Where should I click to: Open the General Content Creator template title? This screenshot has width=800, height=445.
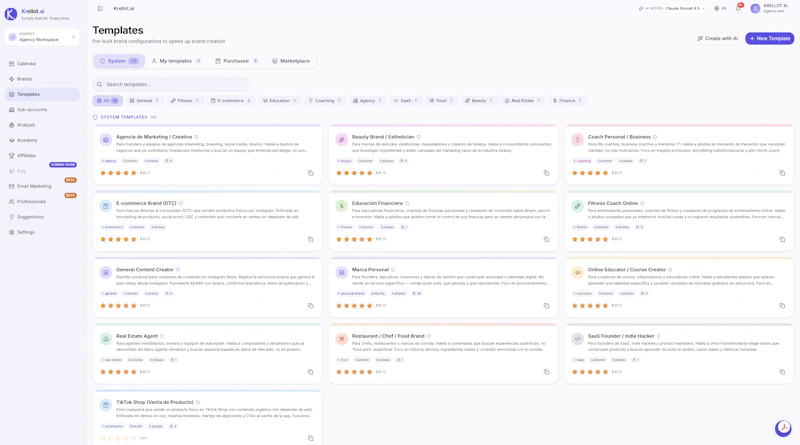(145, 270)
